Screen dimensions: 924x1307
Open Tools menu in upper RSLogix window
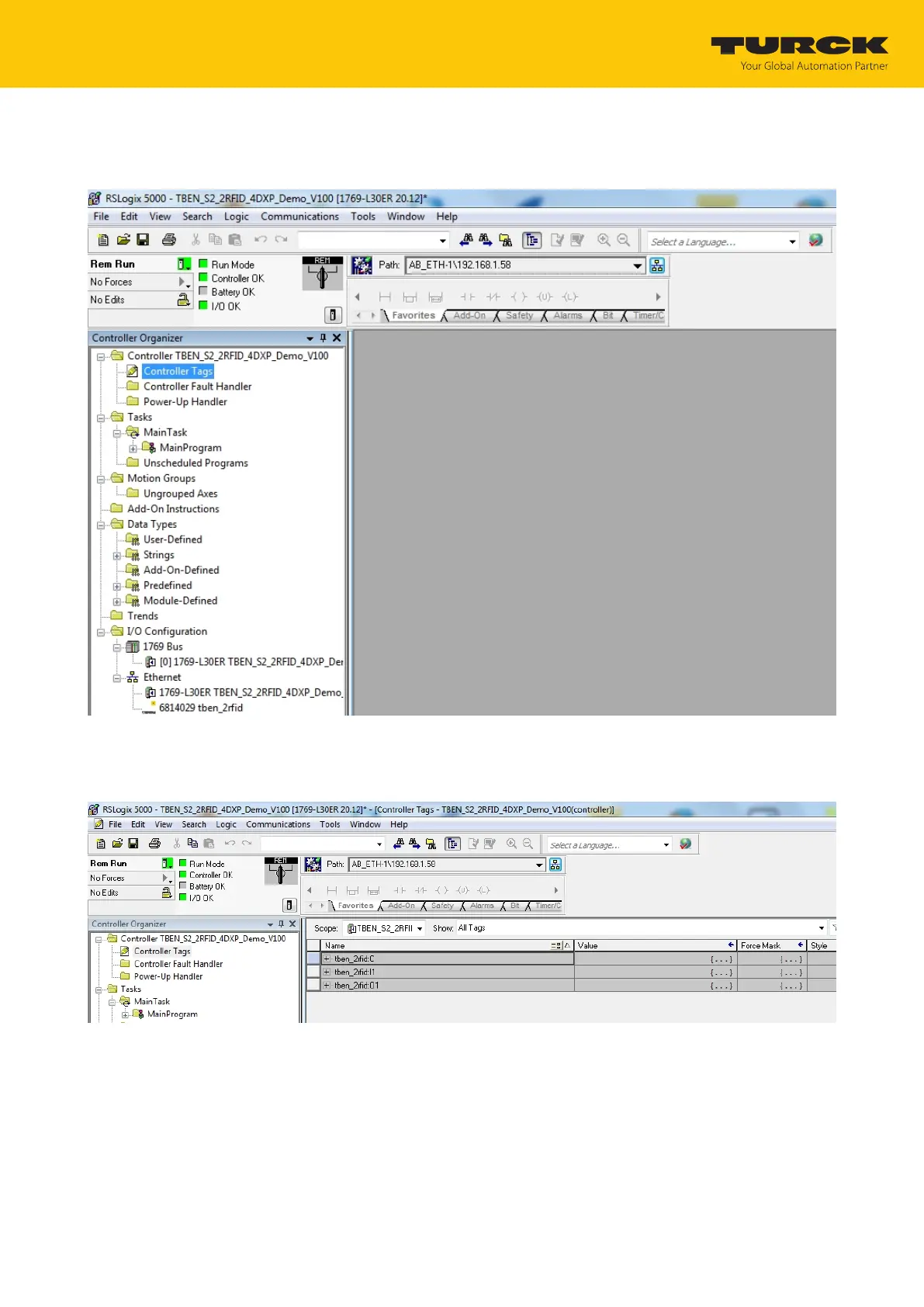tap(363, 217)
